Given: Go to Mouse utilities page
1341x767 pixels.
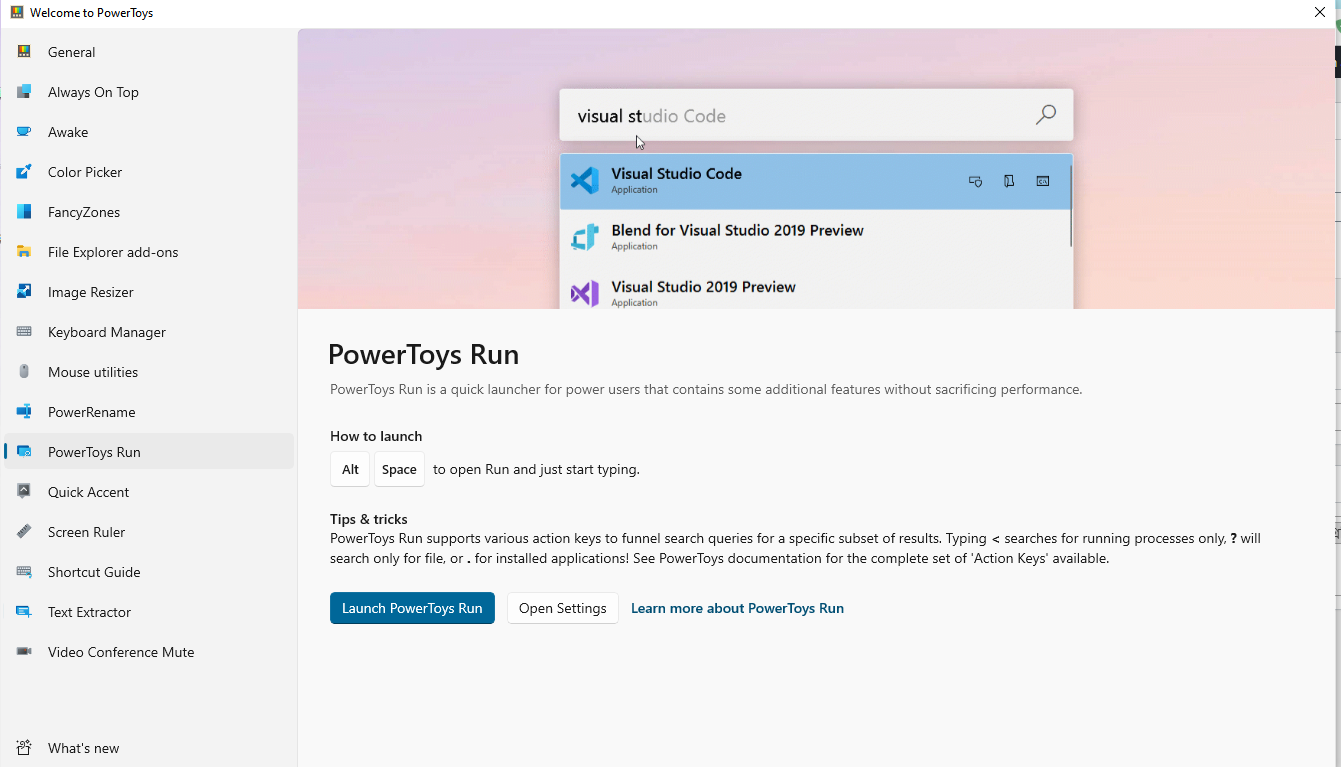Looking at the screenshot, I should (93, 372).
